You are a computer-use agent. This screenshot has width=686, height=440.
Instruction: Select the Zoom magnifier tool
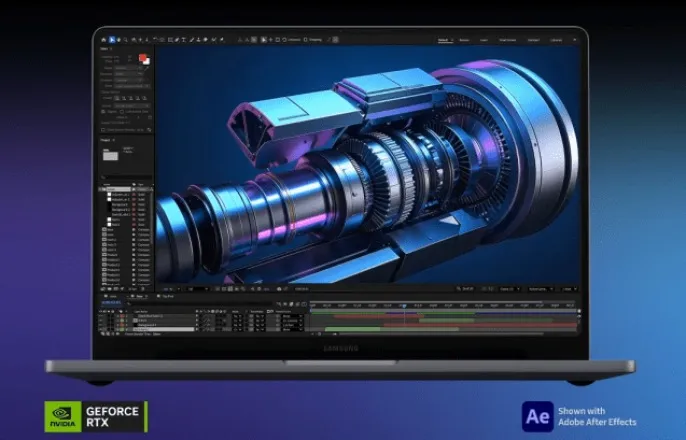pyautogui.click(x=126, y=40)
